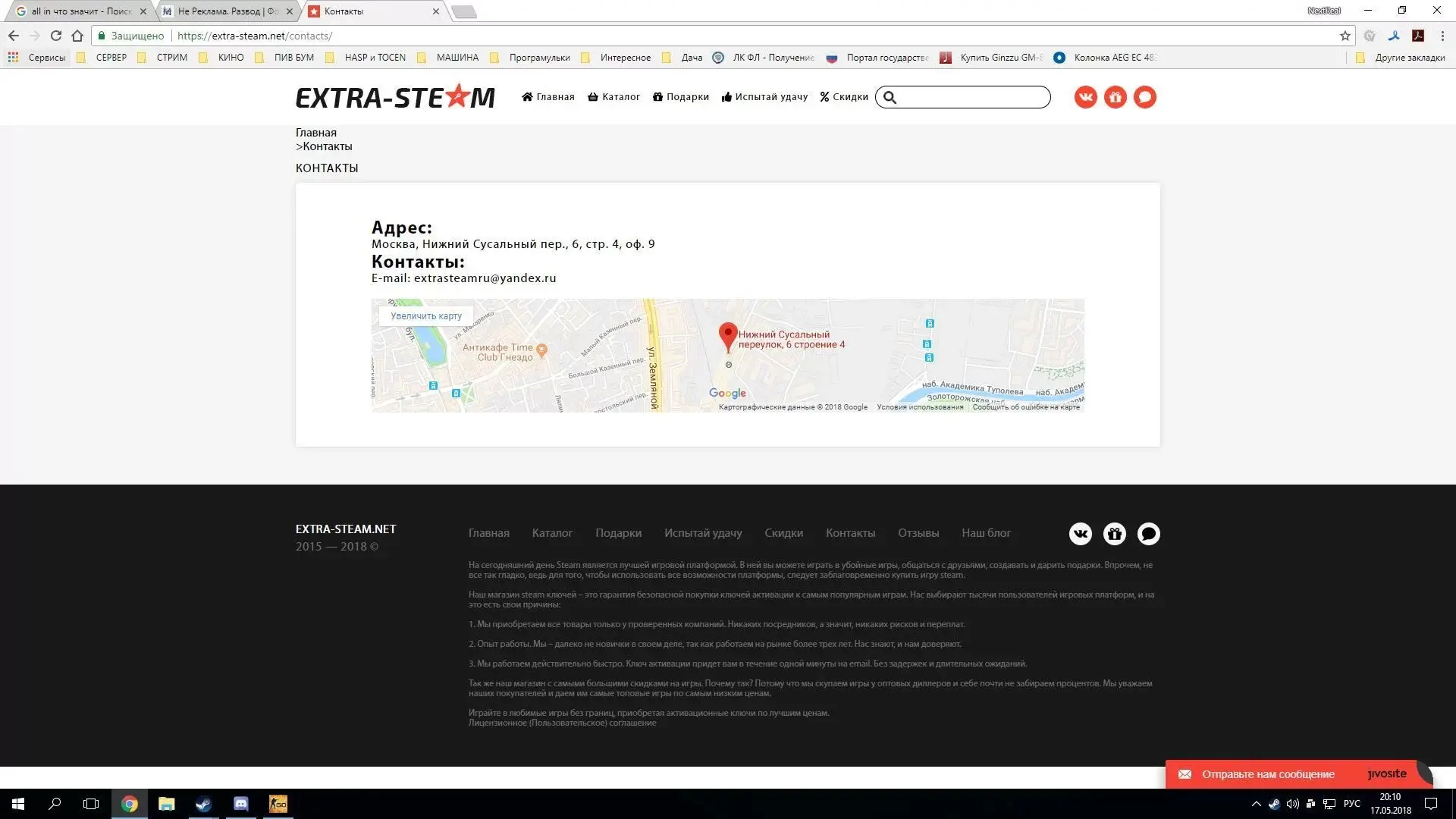Image resolution: width=1456 pixels, height=819 pixels.
Task: Click the VK icon in the footer
Action: click(x=1080, y=534)
